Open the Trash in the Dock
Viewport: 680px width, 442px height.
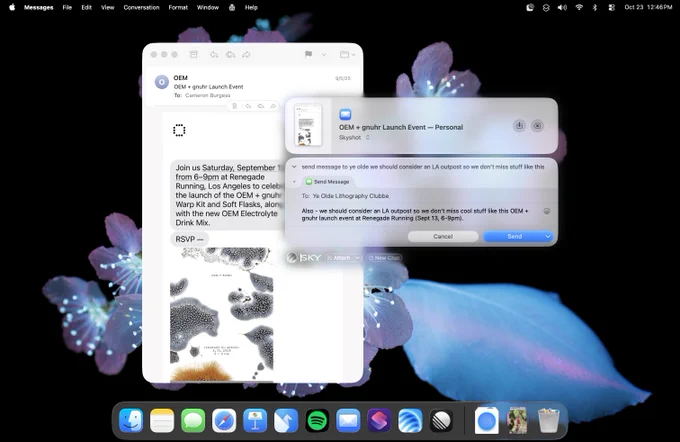pos(548,420)
